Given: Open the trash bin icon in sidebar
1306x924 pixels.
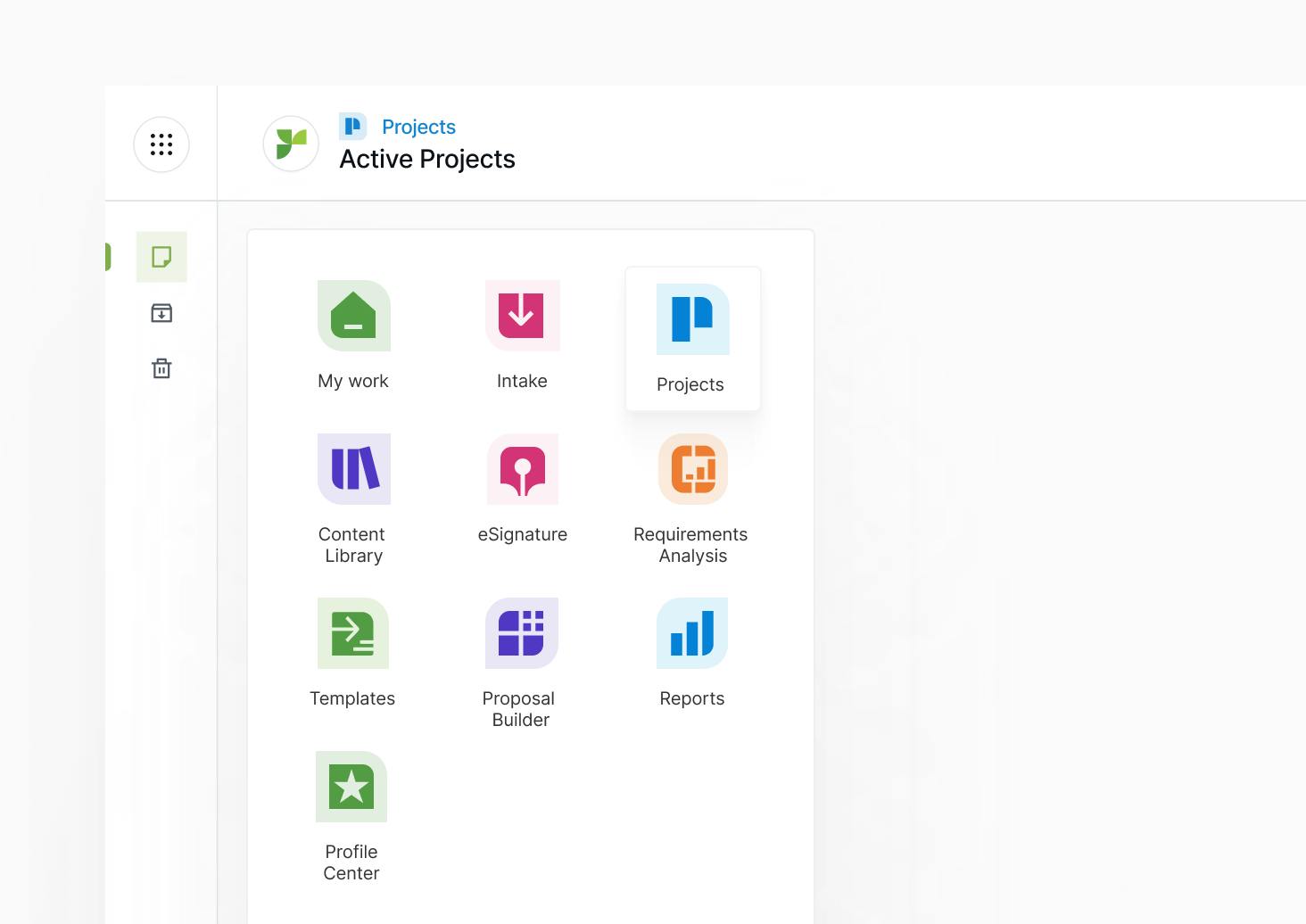Looking at the screenshot, I should pos(161,368).
